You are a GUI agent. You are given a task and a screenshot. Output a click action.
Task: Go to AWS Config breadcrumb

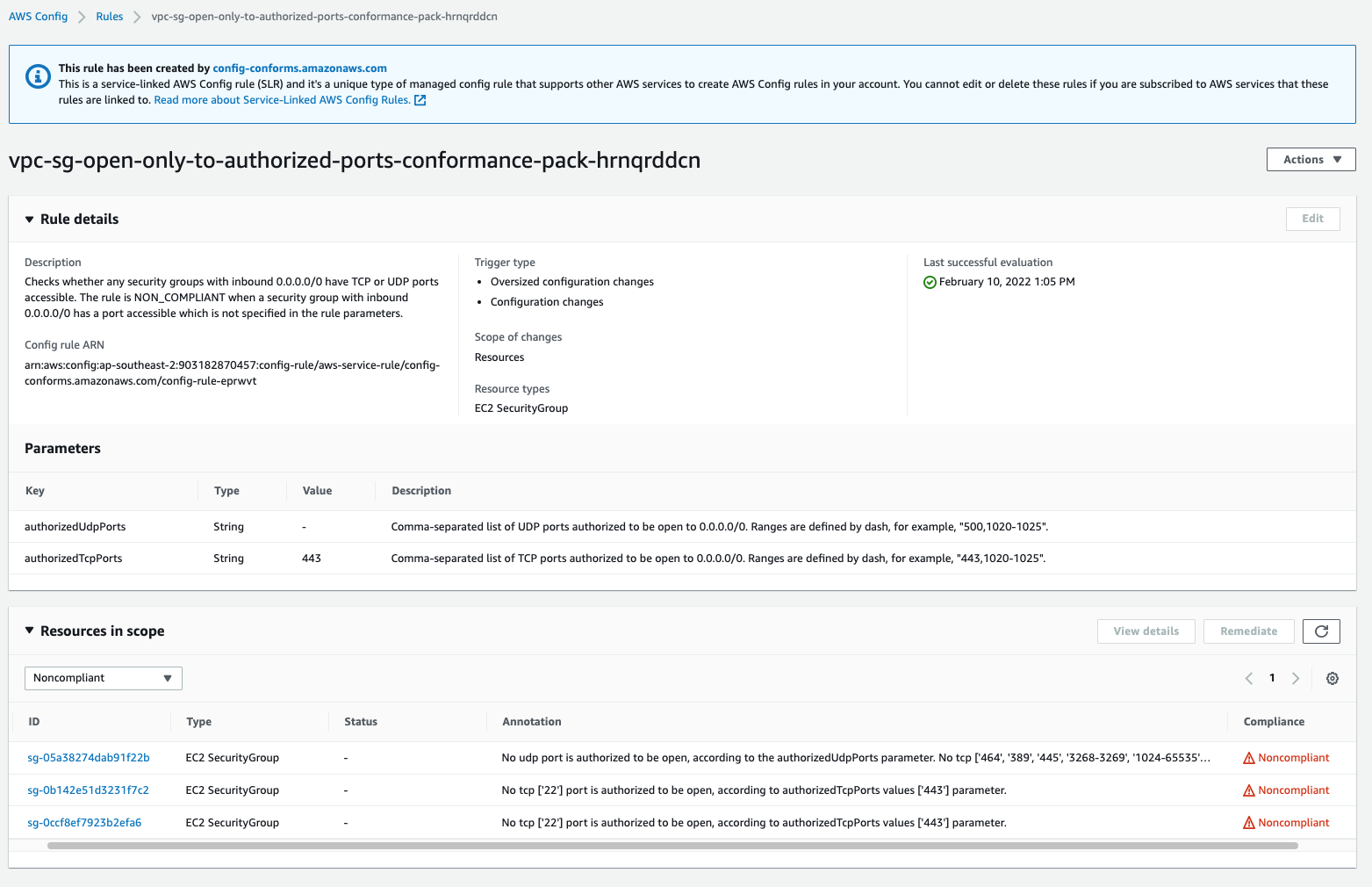click(x=39, y=17)
